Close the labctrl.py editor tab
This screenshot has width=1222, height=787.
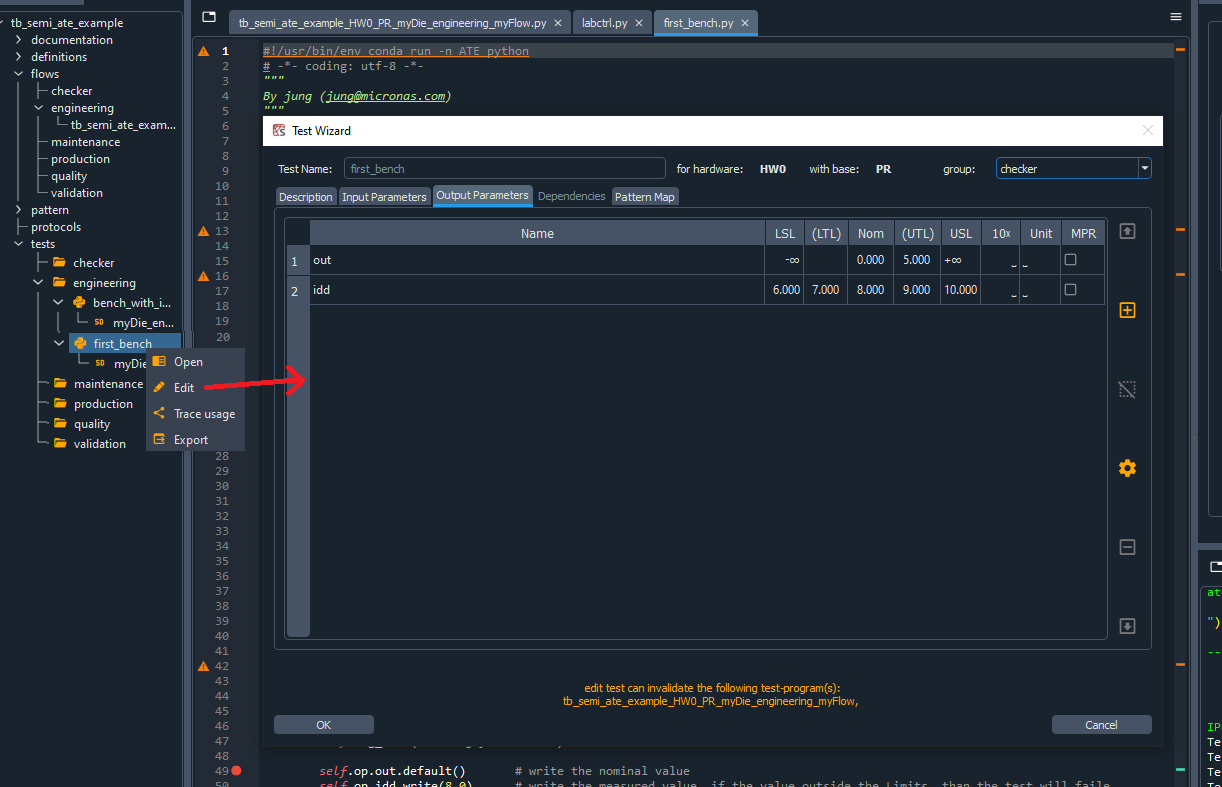tap(640, 23)
